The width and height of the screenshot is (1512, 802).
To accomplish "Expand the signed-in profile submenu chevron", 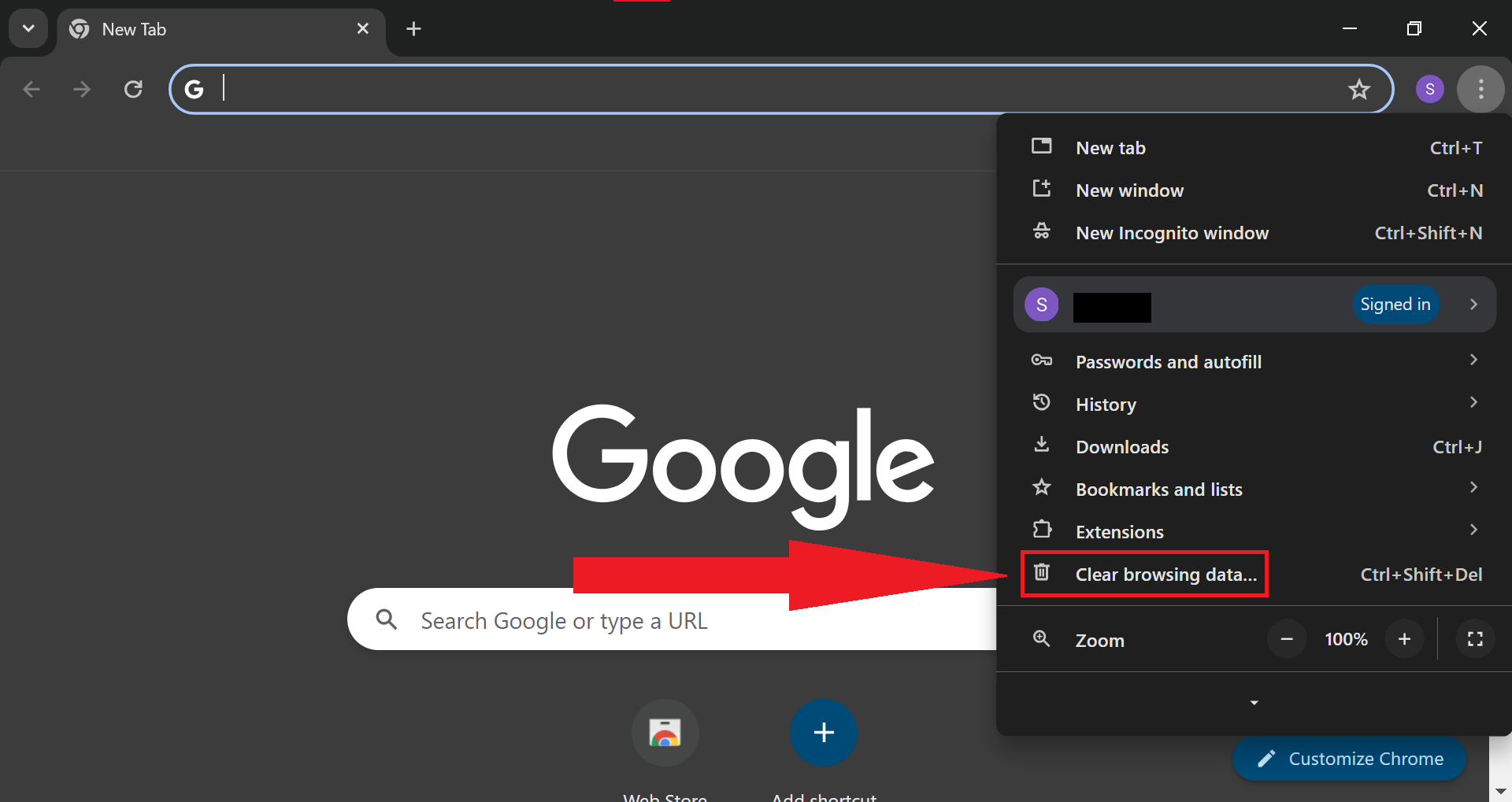I will click(x=1473, y=305).
